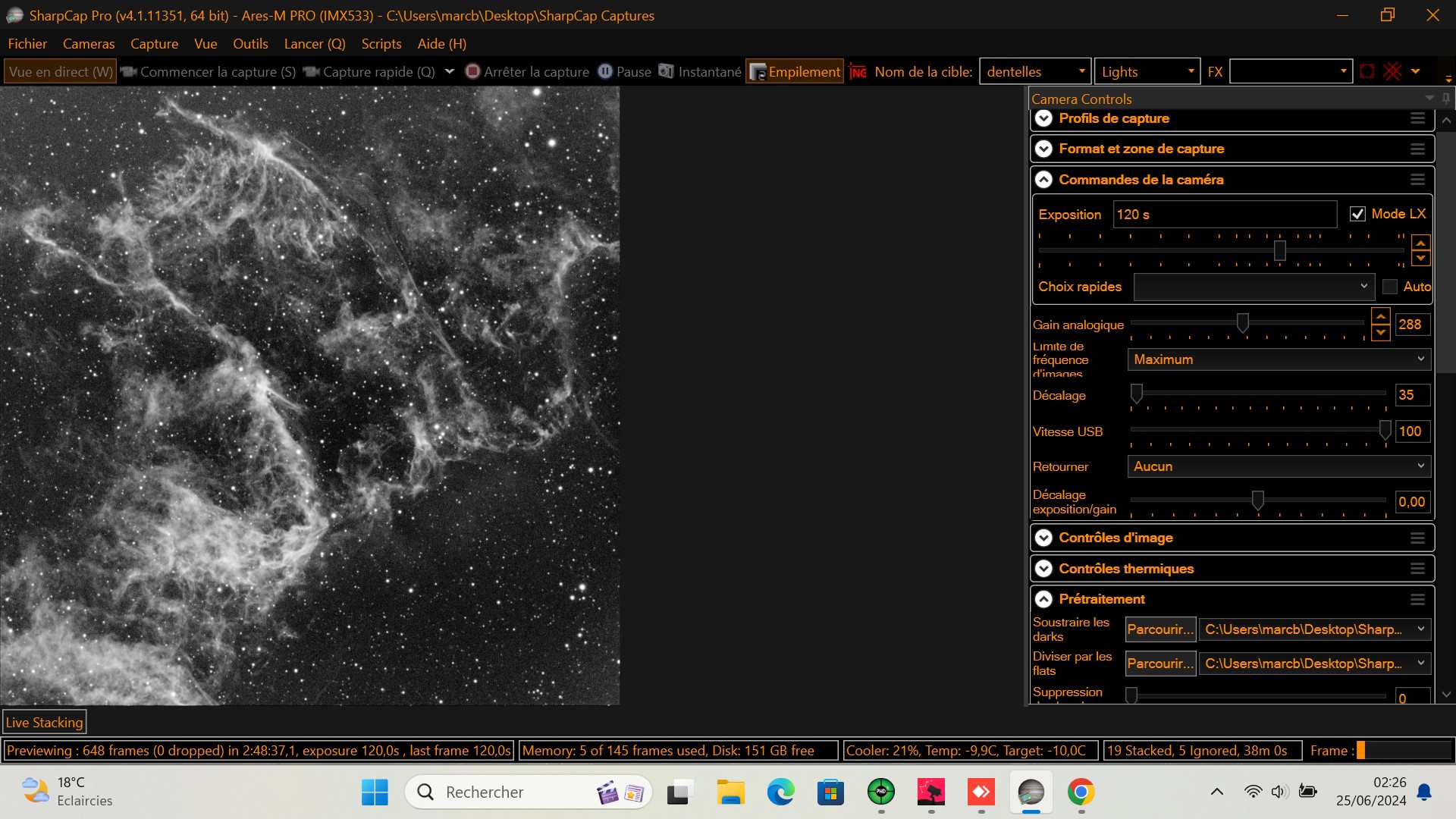Screen dimensions: 1456x819
Task: Switch to the Live Stacking tab
Action: click(x=44, y=723)
